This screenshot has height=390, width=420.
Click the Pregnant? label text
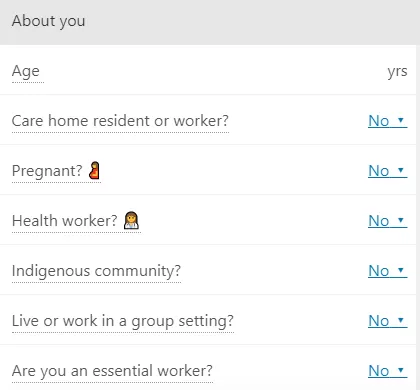[47, 171]
